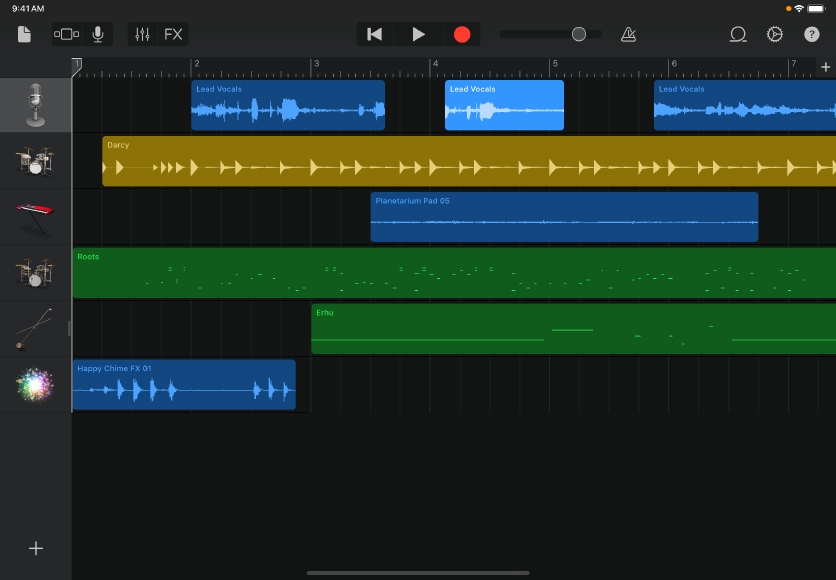Start recording with red Record button

[461, 34]
